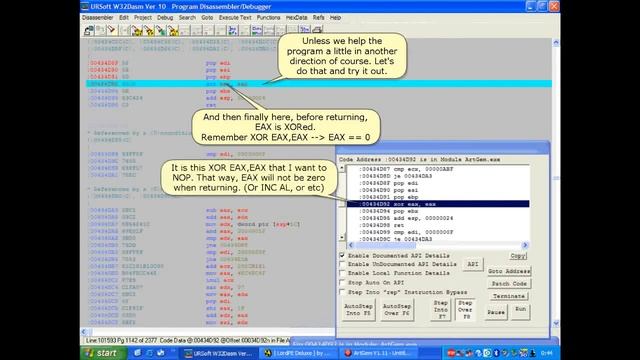Image resolution: width=640 pixels, height=360 pixels.
Task: Click the Bluetooth tray icon in system tray
Action: (x=496, y=353)
